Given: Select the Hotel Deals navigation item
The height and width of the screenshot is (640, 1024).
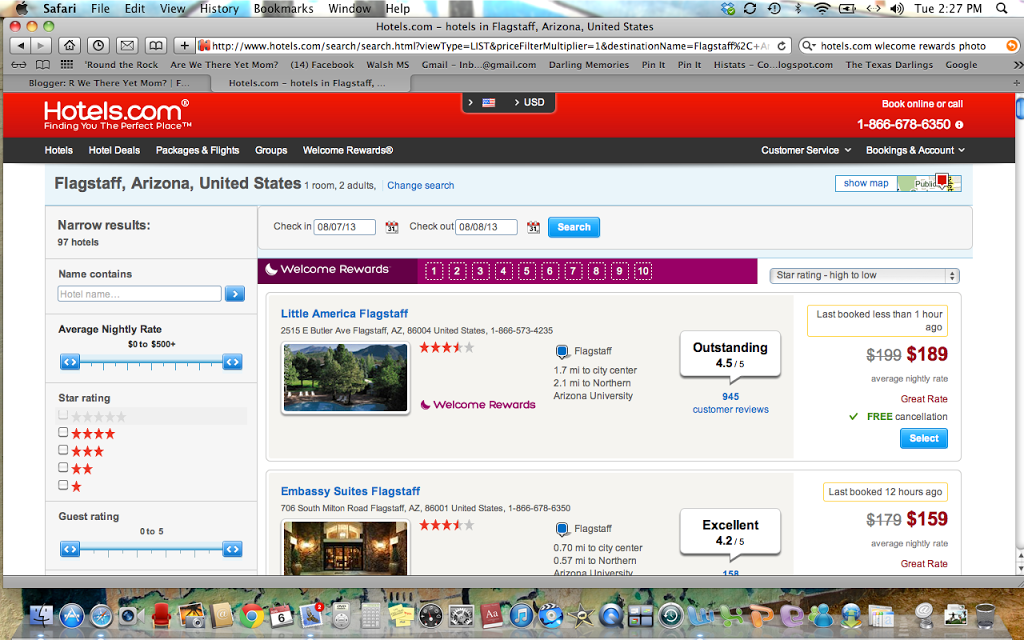Looking at the screenshot, I should coord(114,150).
